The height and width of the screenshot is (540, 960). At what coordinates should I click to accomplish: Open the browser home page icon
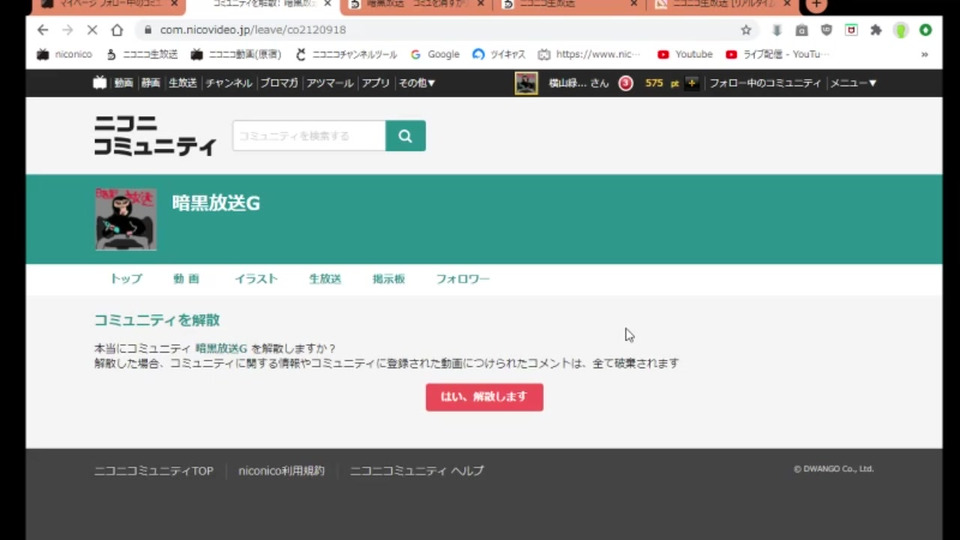point(117,29)
